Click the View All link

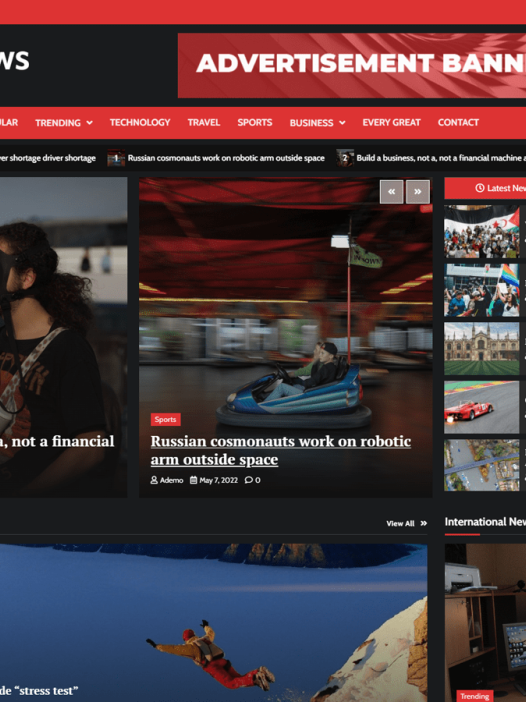[x=401, y=523]
